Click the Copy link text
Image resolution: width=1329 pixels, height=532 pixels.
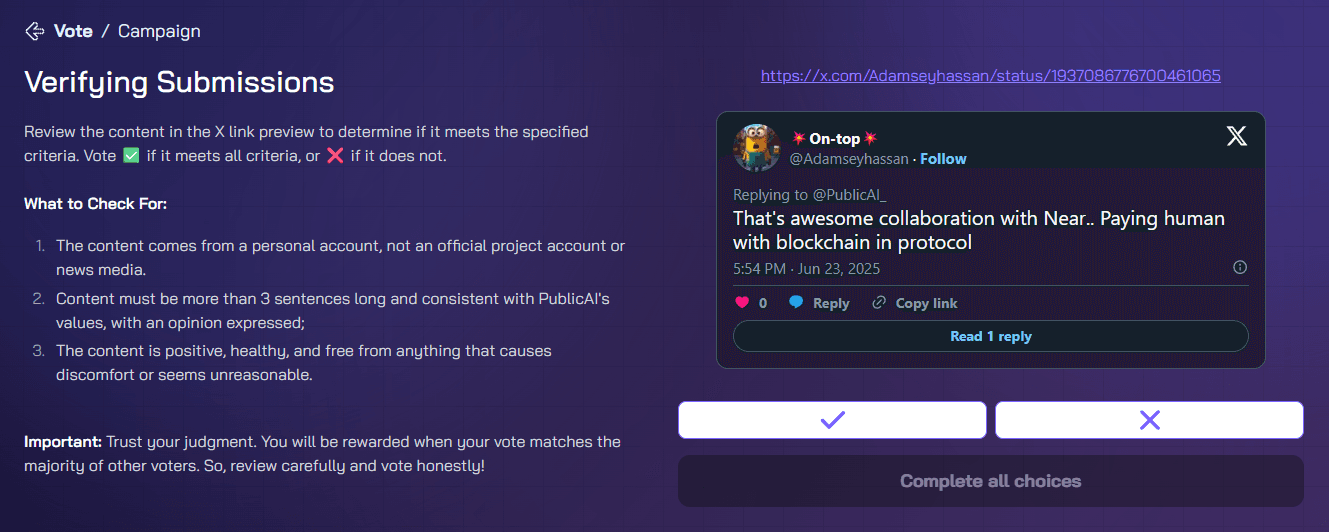(926, 303)
